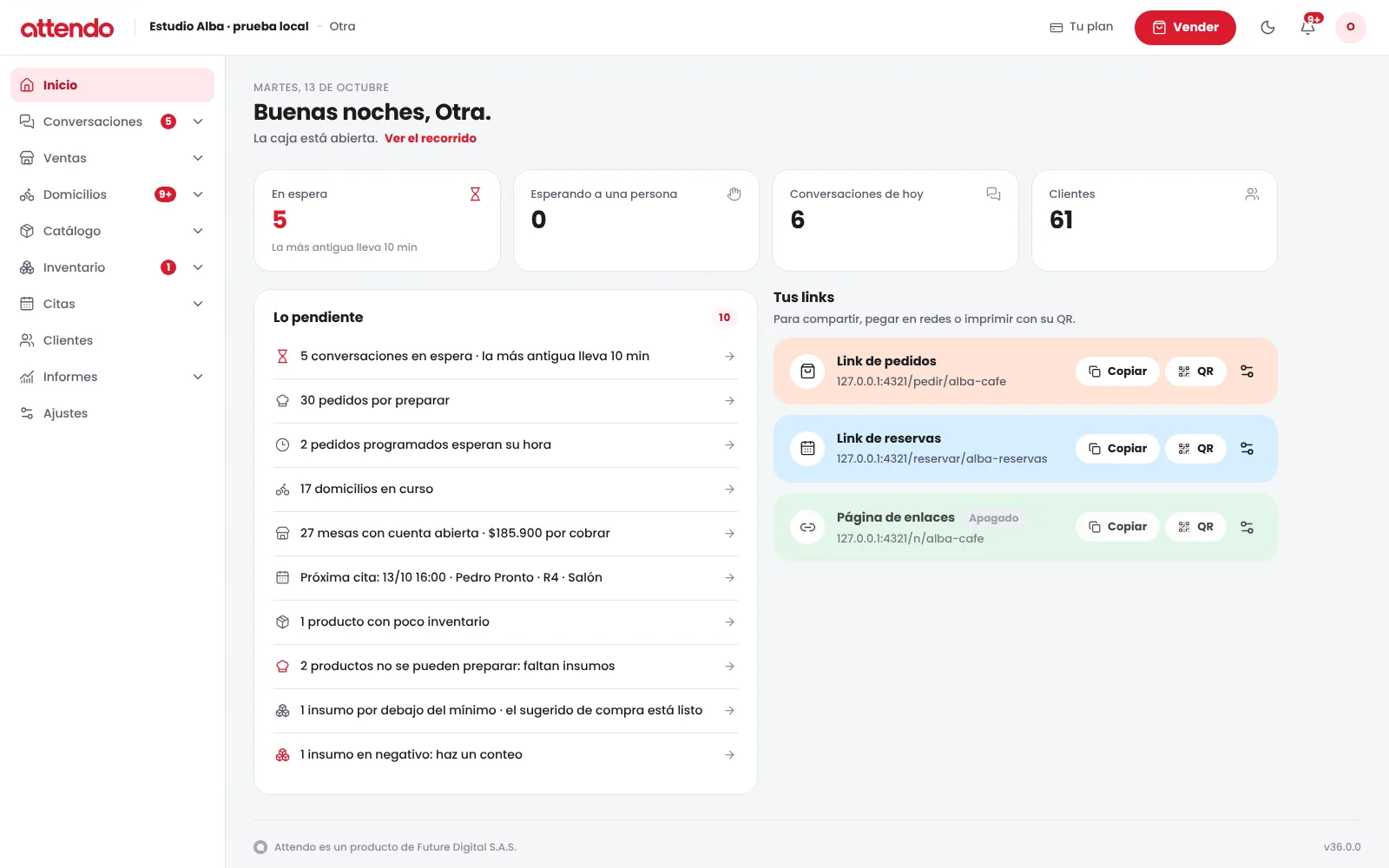Open user avatar menu
Image resolution: width=1389 pixels, height=868 pixels.
(1350, 27)
